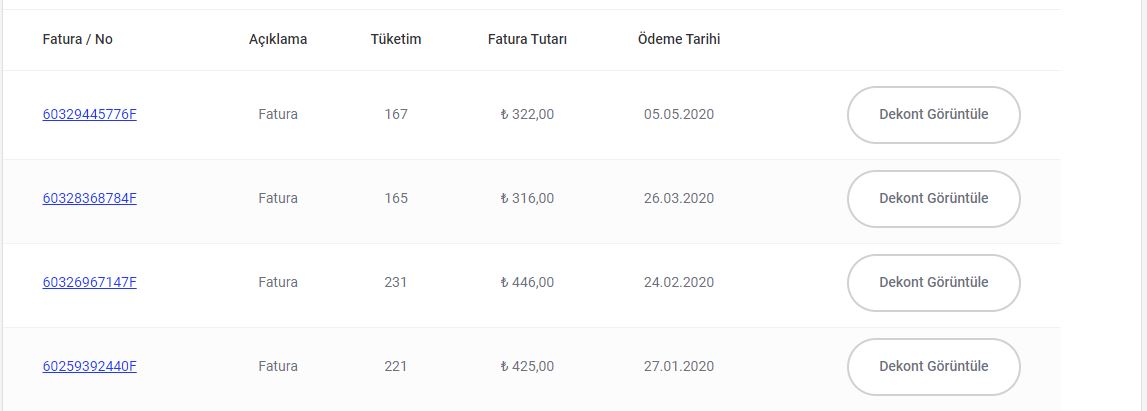Click Dekont Görüntüle for the 05.05.2020 payment
The height and width of the screenshot is (411, 1147).
coord(933,115)
